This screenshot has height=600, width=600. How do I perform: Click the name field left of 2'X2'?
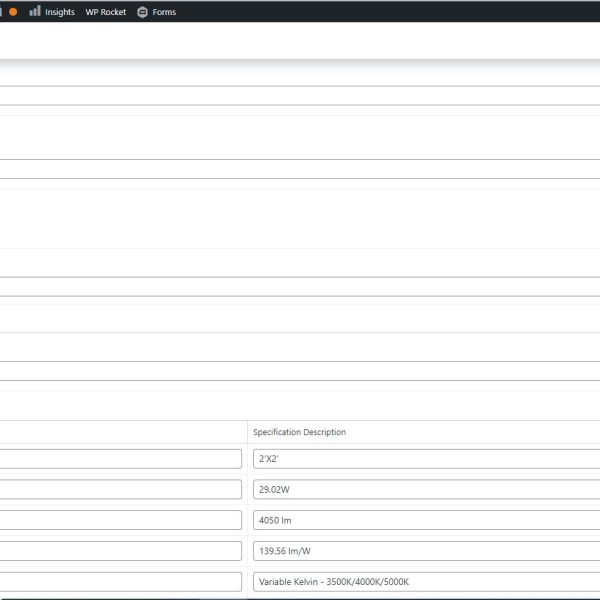120,459
